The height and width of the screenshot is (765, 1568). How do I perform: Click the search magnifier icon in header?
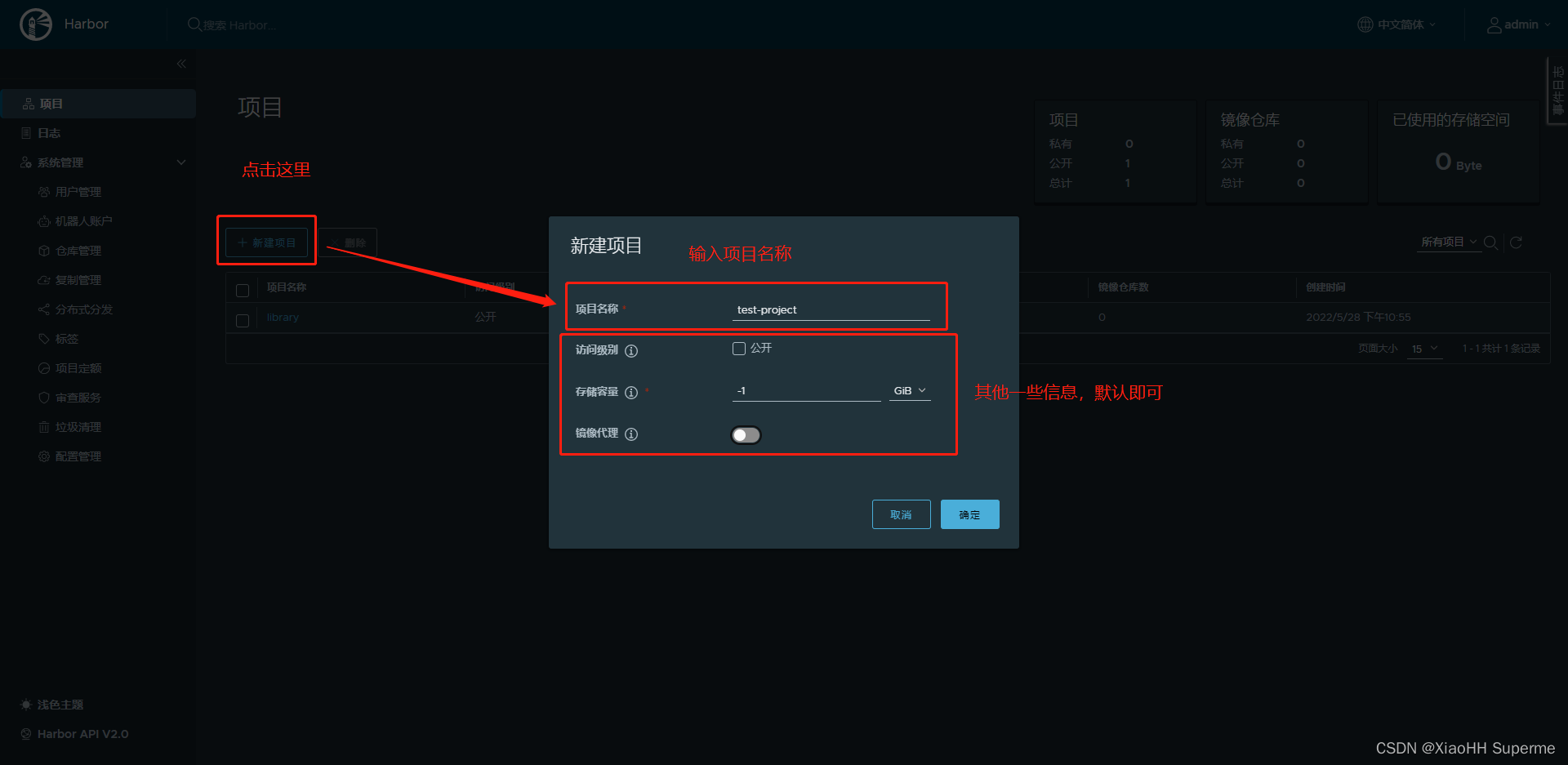coord(194,24)
